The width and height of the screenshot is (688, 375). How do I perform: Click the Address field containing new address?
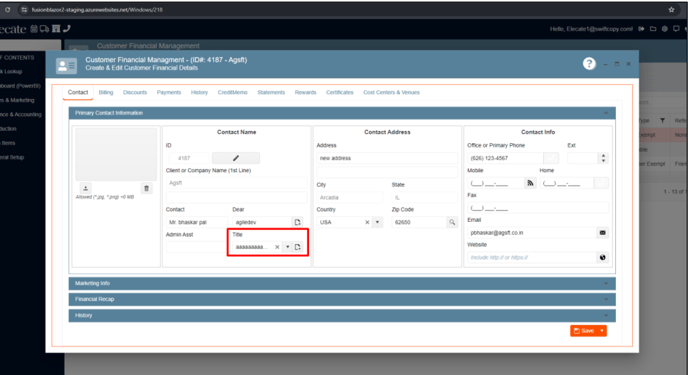pos(387,158)
